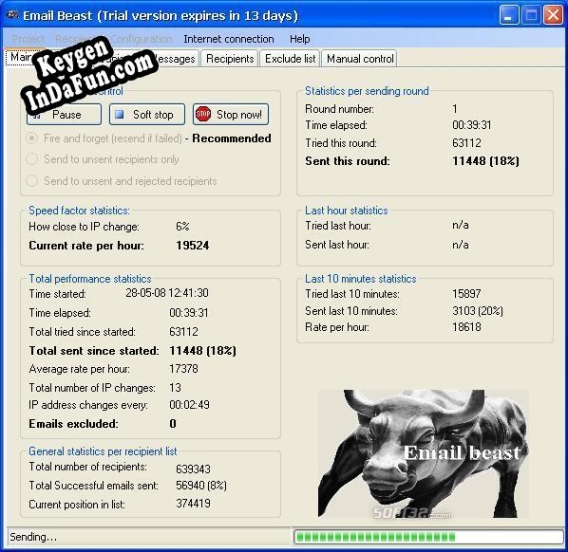Click the Total number of recipients value 639343
The height and width of the screenshot is (552, 568).
[193, 469]
